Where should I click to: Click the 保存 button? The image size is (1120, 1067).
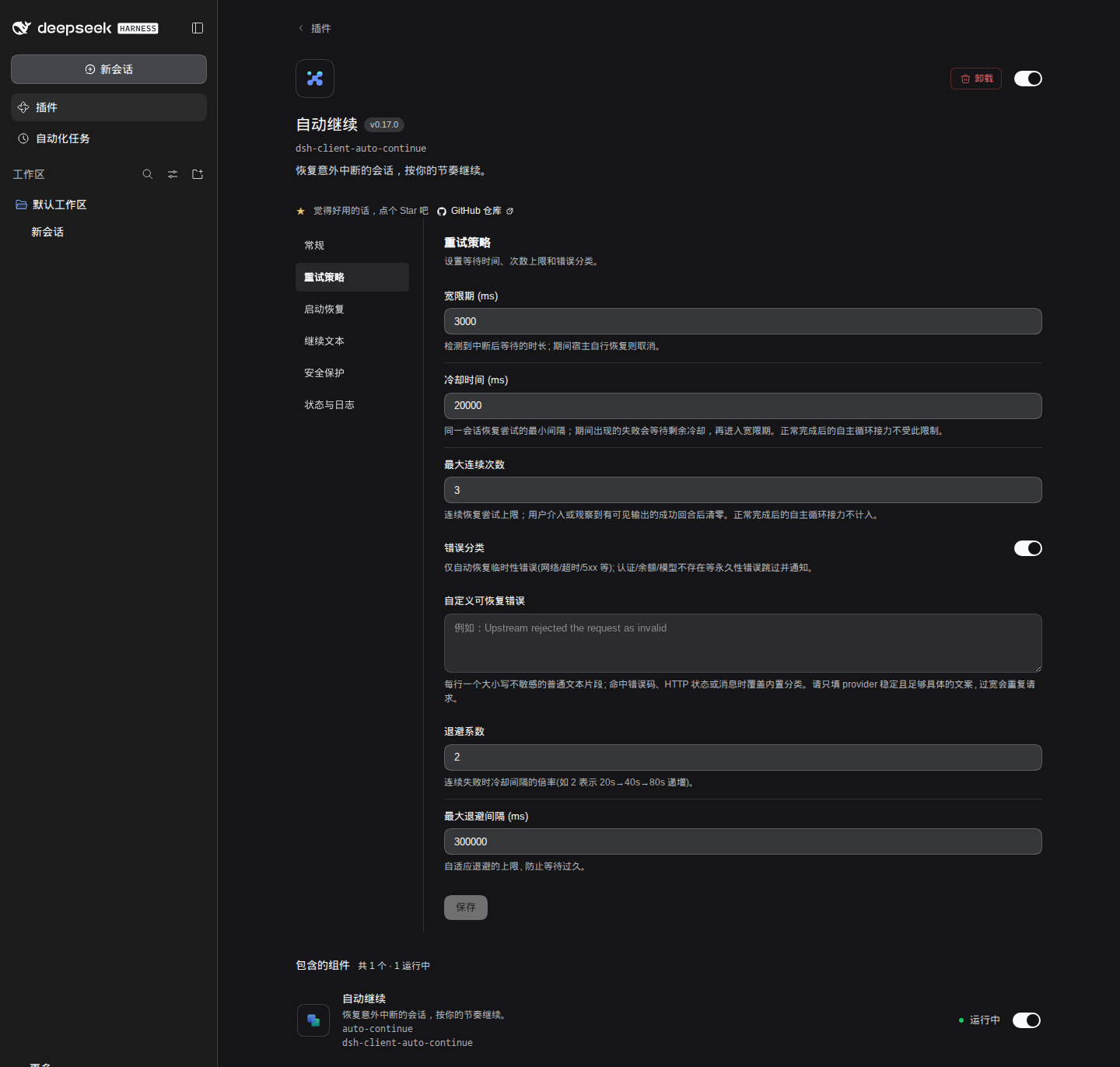click(466, 908)
